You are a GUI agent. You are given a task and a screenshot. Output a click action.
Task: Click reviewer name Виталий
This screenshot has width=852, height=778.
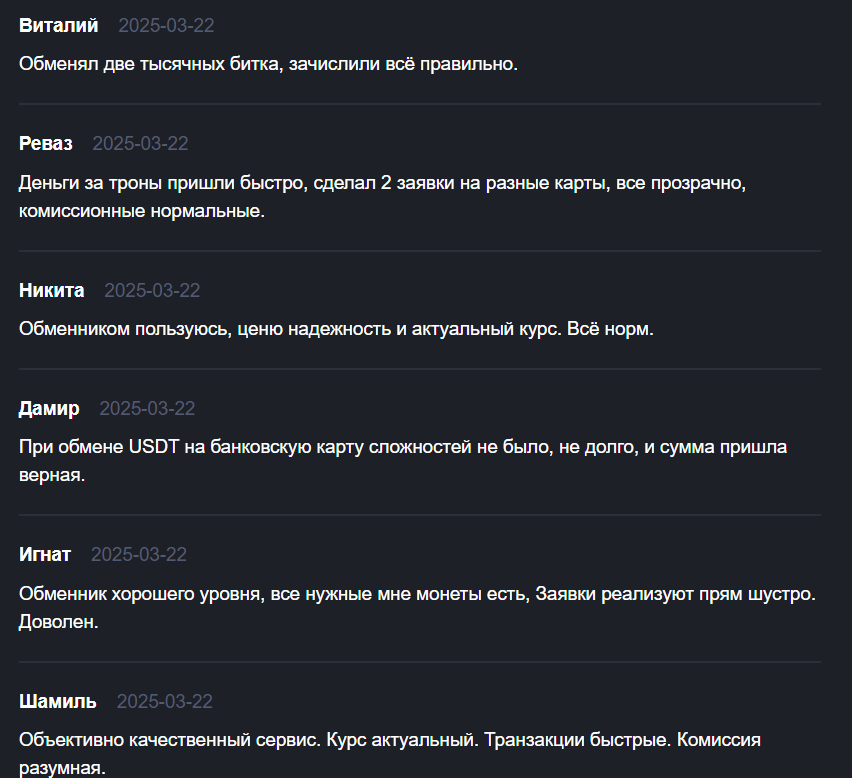[x=59, y=26]
